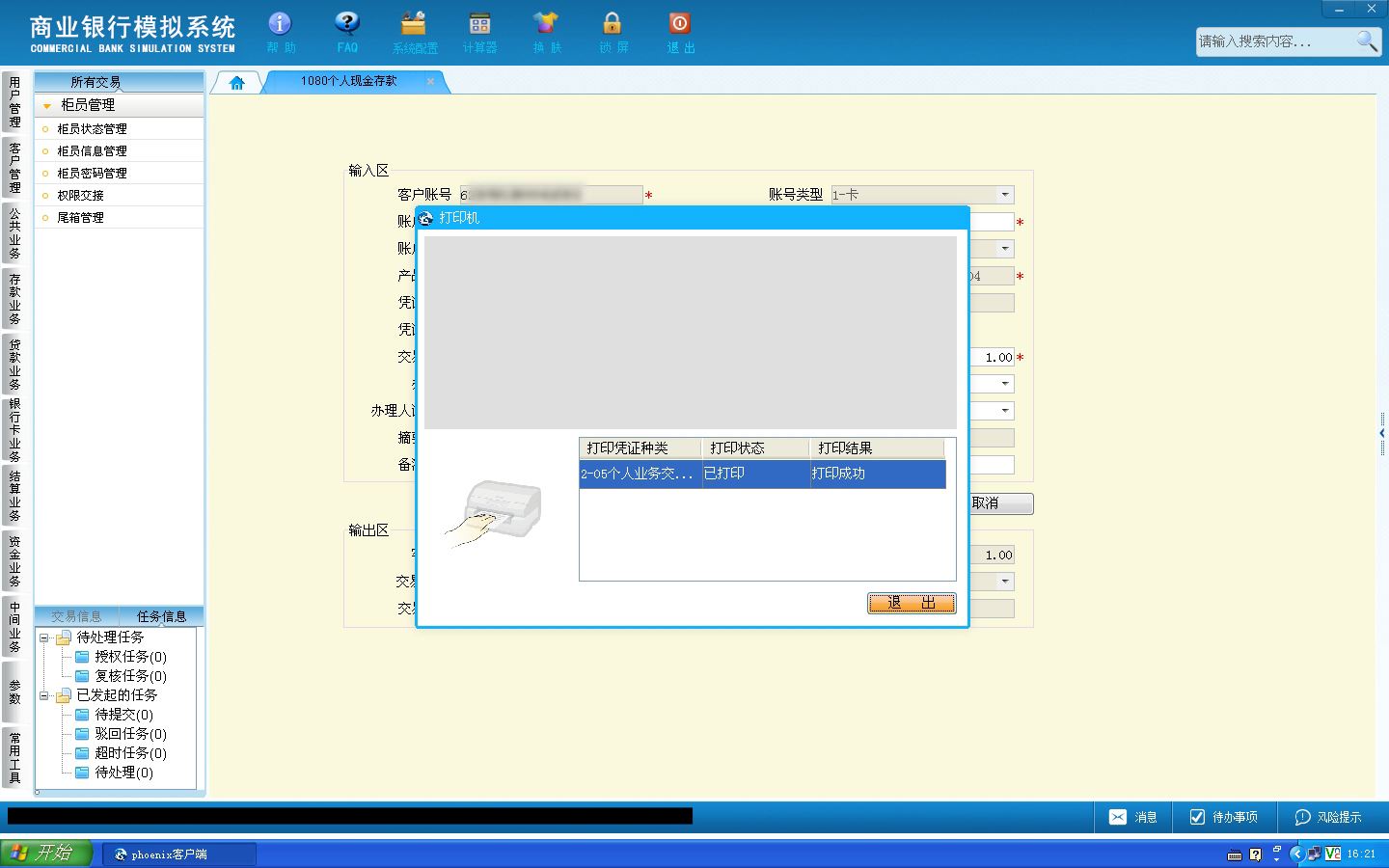Expand hidden tray icons arrow
The height and width of the screenshot is (868, 1389).
(1295, 854)
